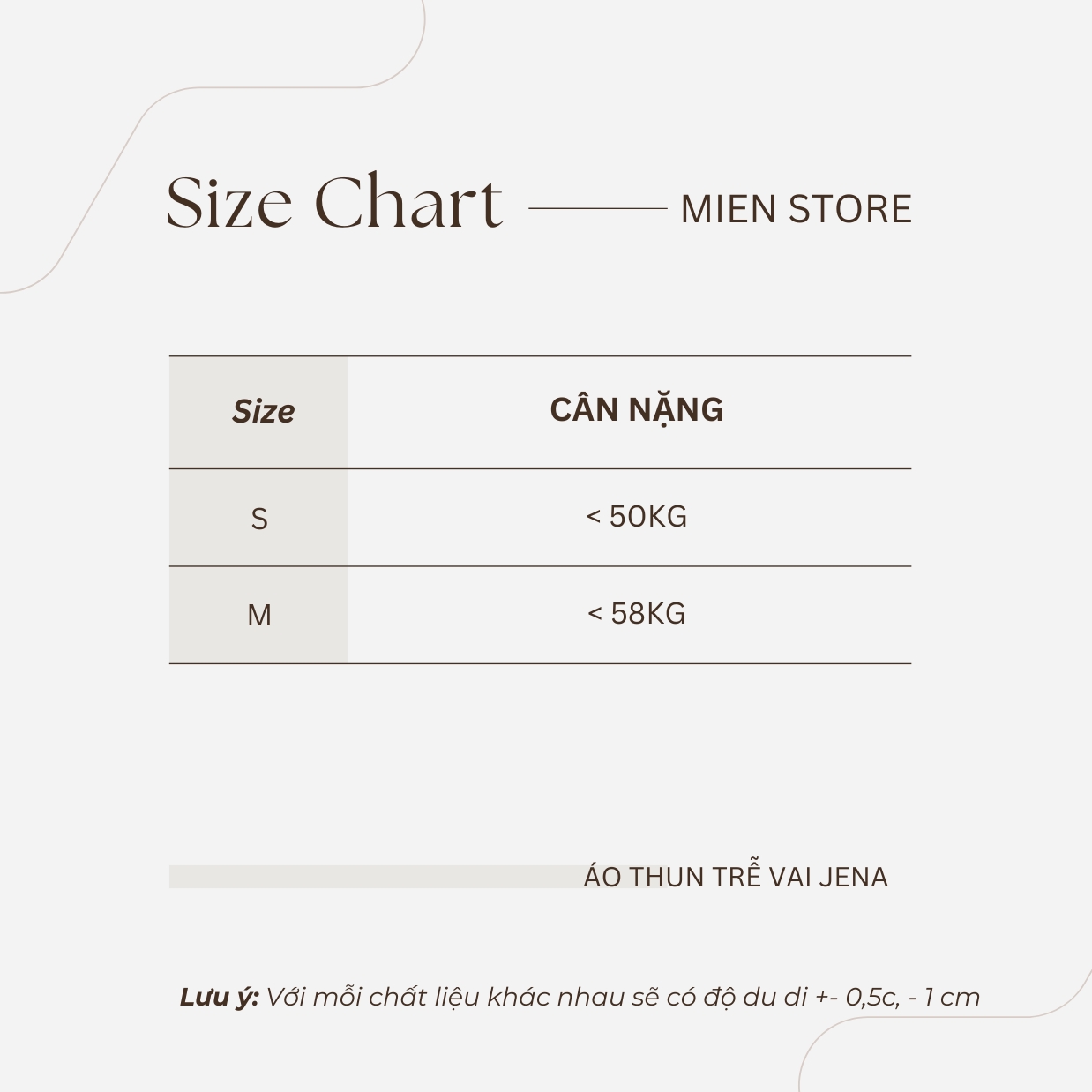Screen dimensions: 1092x1092
Task: Click the bold "Lưu ý:" label
Action: 219,998
